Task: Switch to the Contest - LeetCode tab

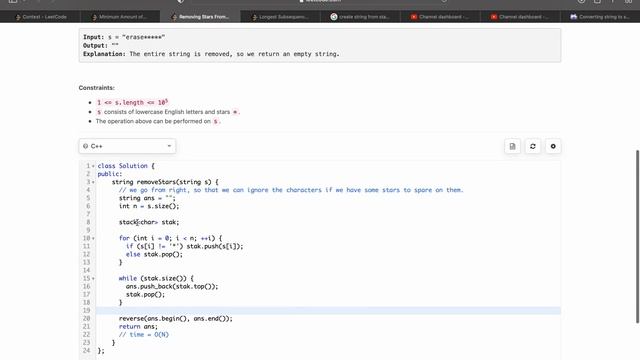Action: (40, 17)
